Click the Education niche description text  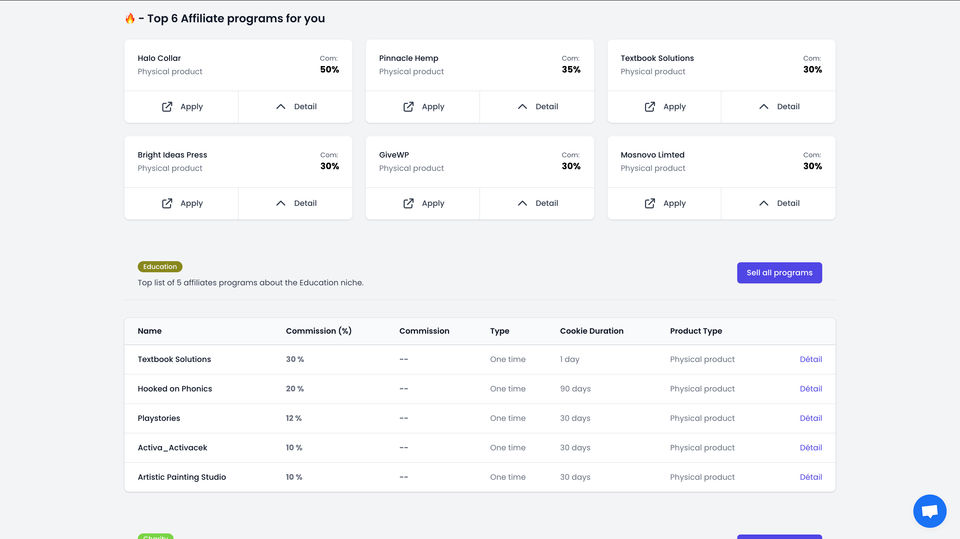click(x=250, y=282)
